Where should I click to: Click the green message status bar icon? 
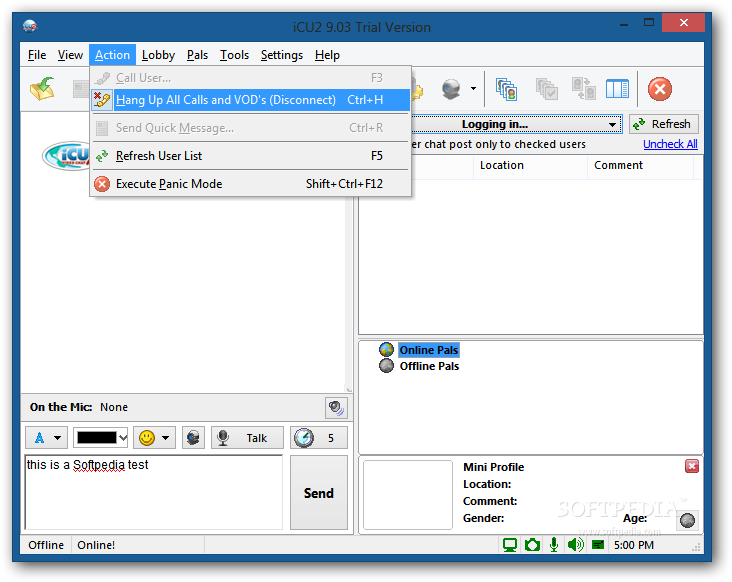click(598, 545)
